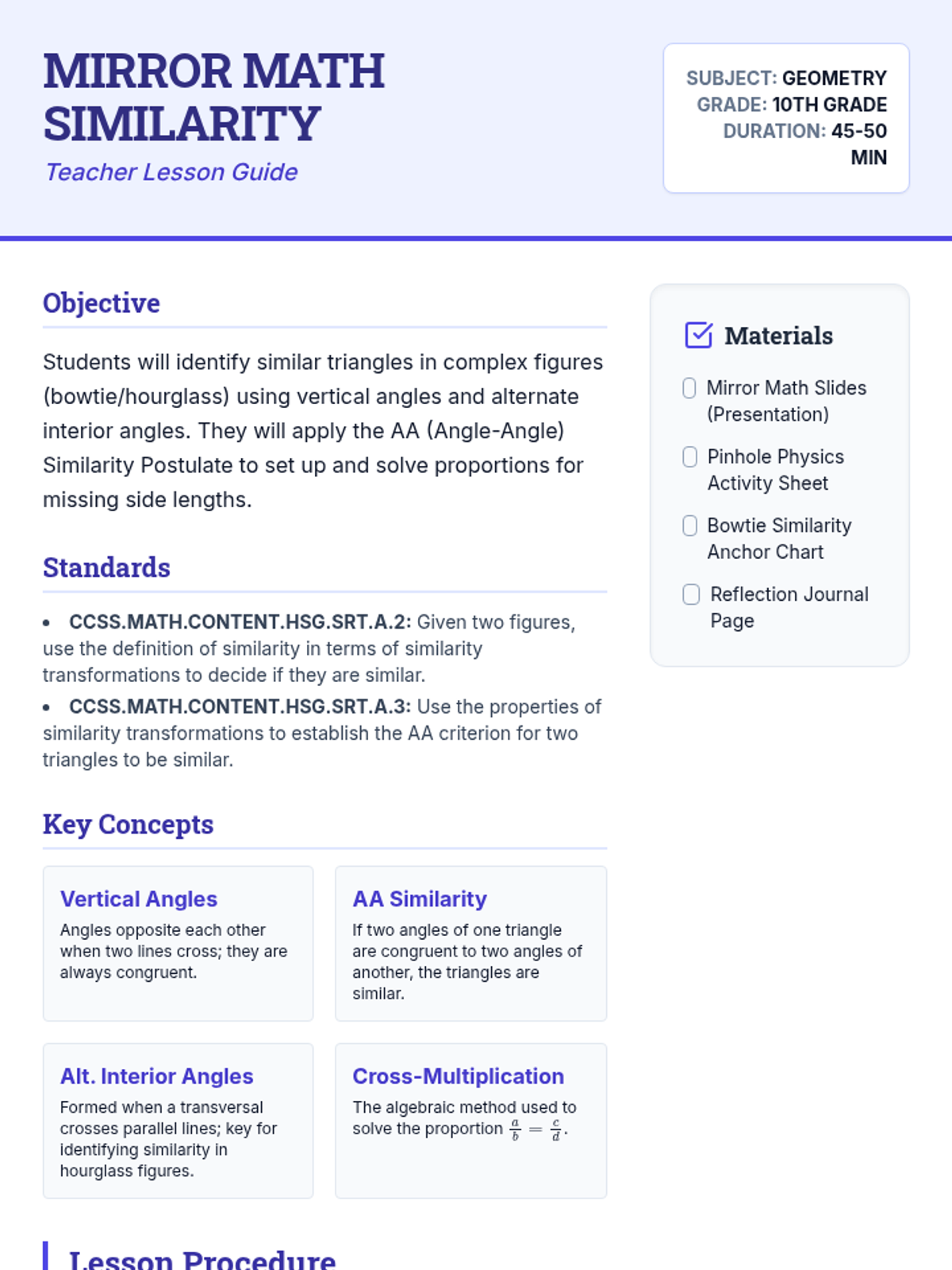Screen dimensions: 952x1270
Task: Click the Mirror Math Similarity title
Action: [214, 97]
